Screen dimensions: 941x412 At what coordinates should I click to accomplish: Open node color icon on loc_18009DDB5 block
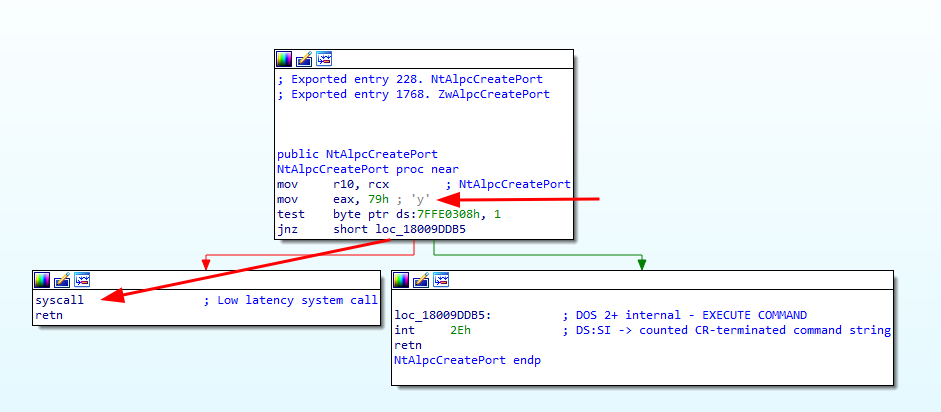click(402, 280)
